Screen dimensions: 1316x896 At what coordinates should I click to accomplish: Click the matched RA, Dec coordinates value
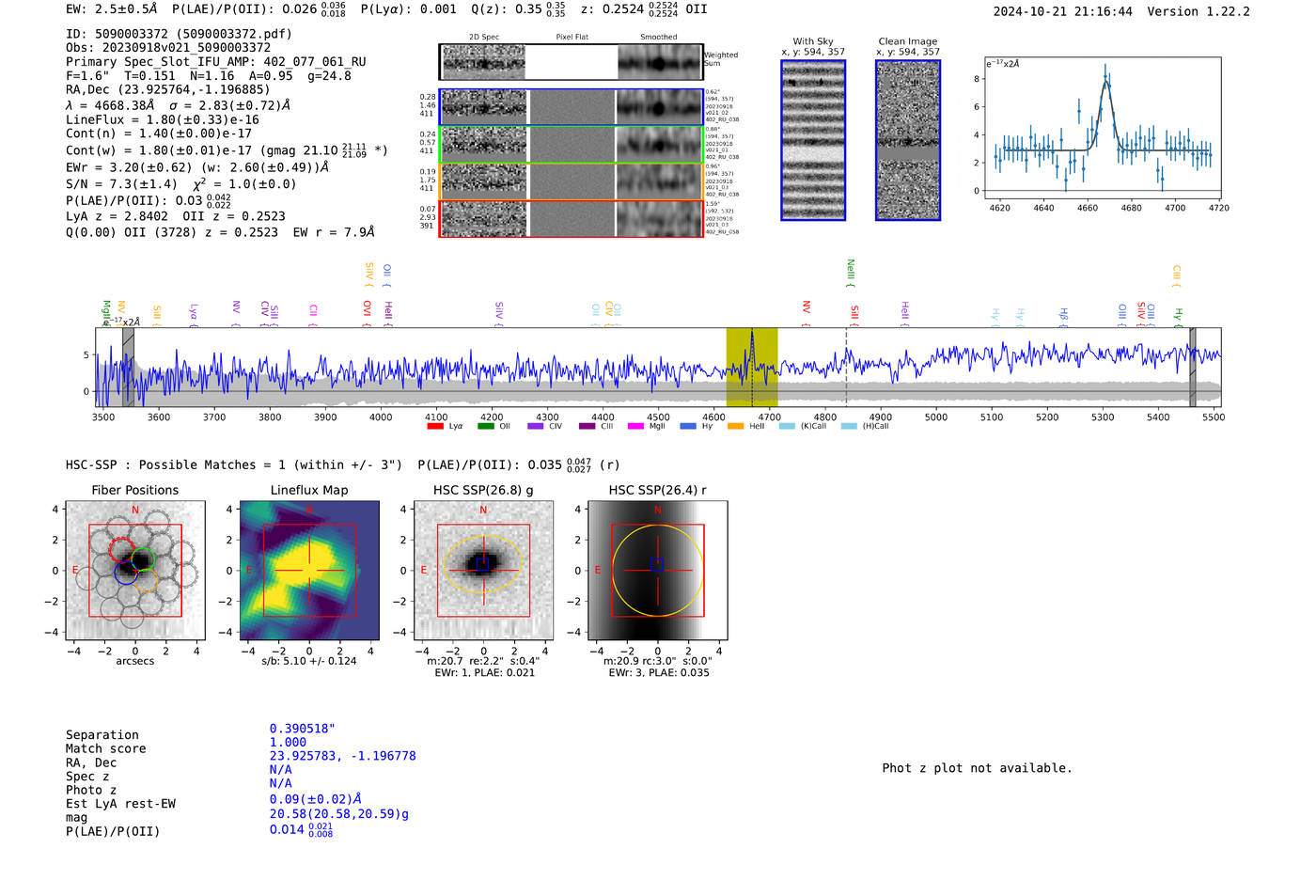[x=342, y=756]
